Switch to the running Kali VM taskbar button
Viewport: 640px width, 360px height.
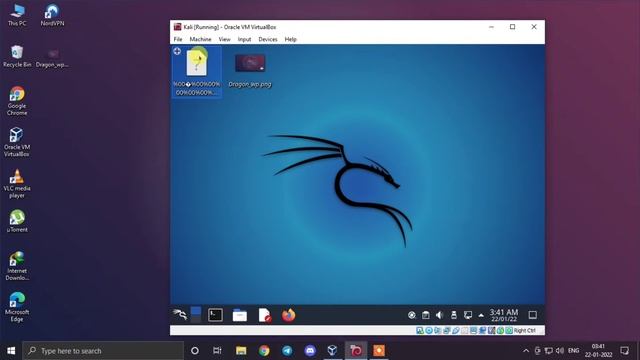(x=356, y=351)
